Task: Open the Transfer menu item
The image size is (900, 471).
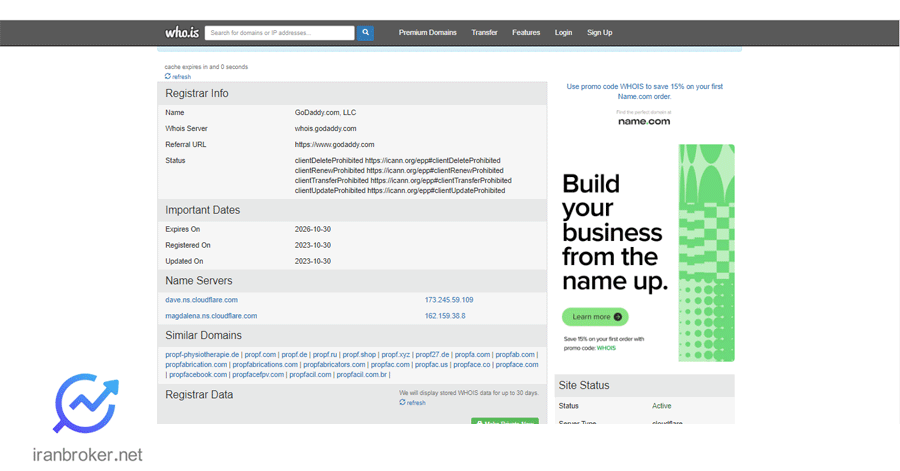Action: [484, 33]
